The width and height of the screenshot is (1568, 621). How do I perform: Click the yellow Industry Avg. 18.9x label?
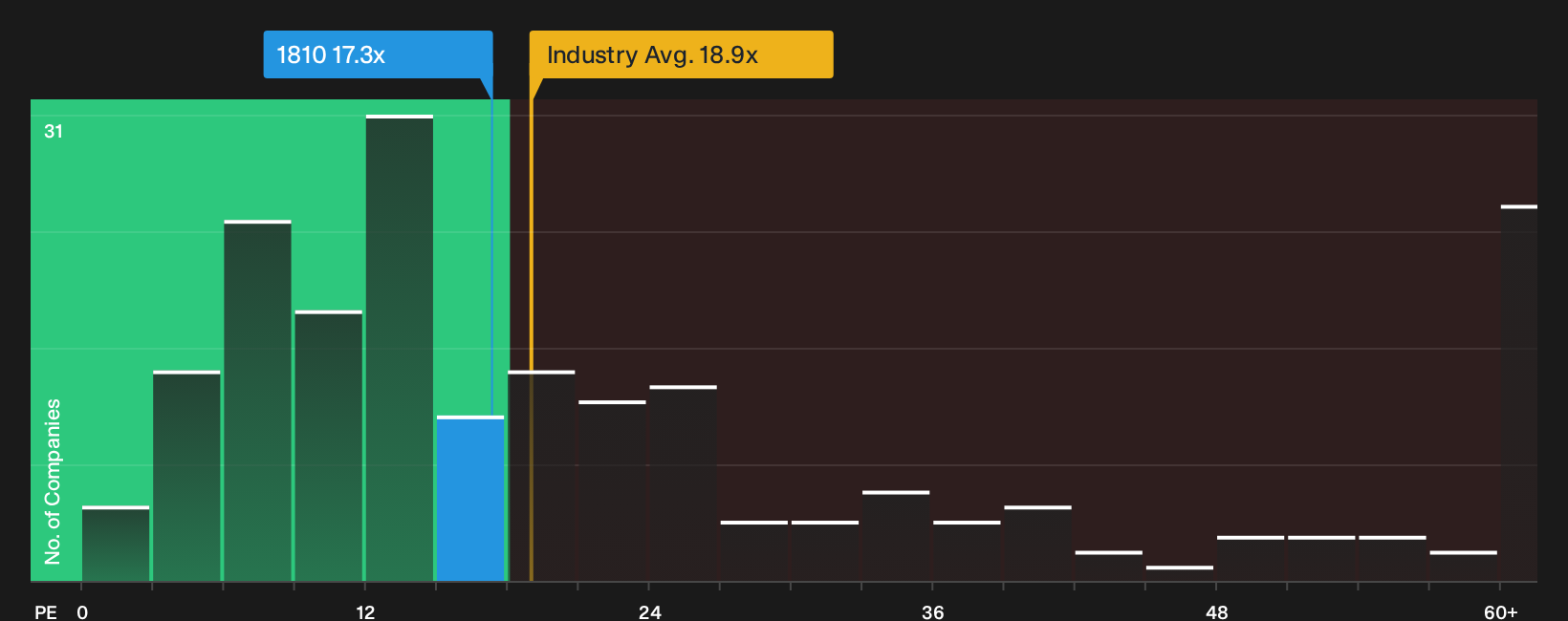point(681,54)
